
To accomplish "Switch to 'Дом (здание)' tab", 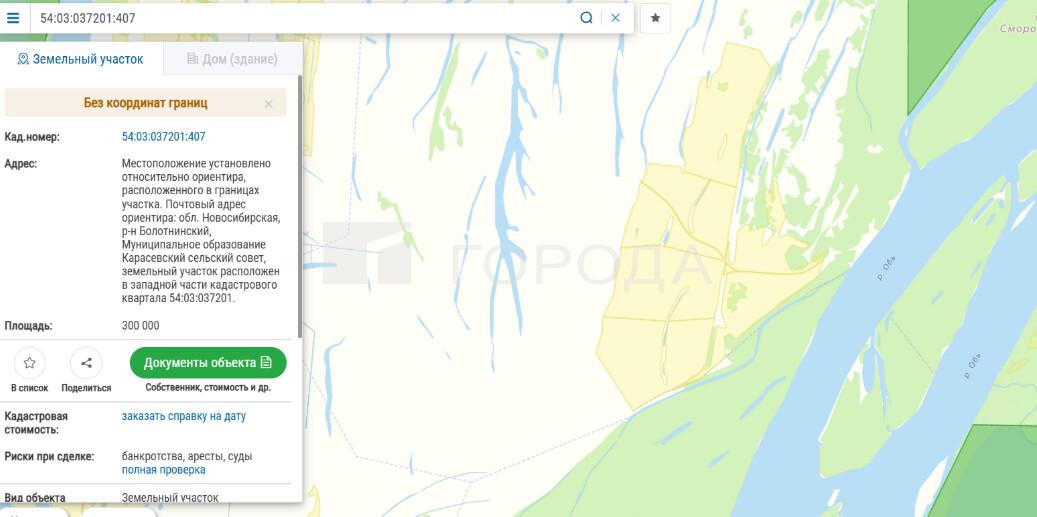I will pyautogui.click(x=232, y=59).
